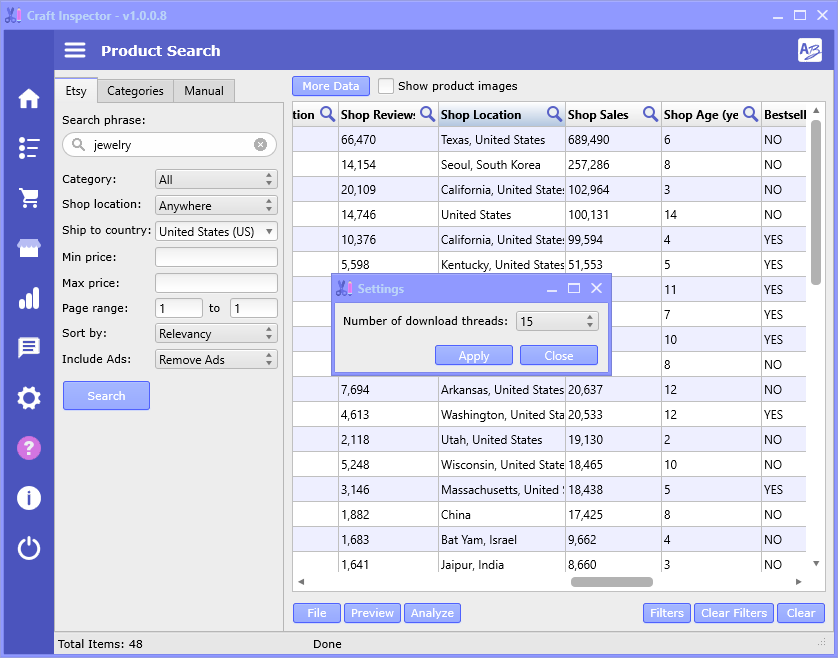The width and height of the screenshot is (838, 658).
Task: Toggle the hamburger menu icon
Action: [x=75, y=51]
